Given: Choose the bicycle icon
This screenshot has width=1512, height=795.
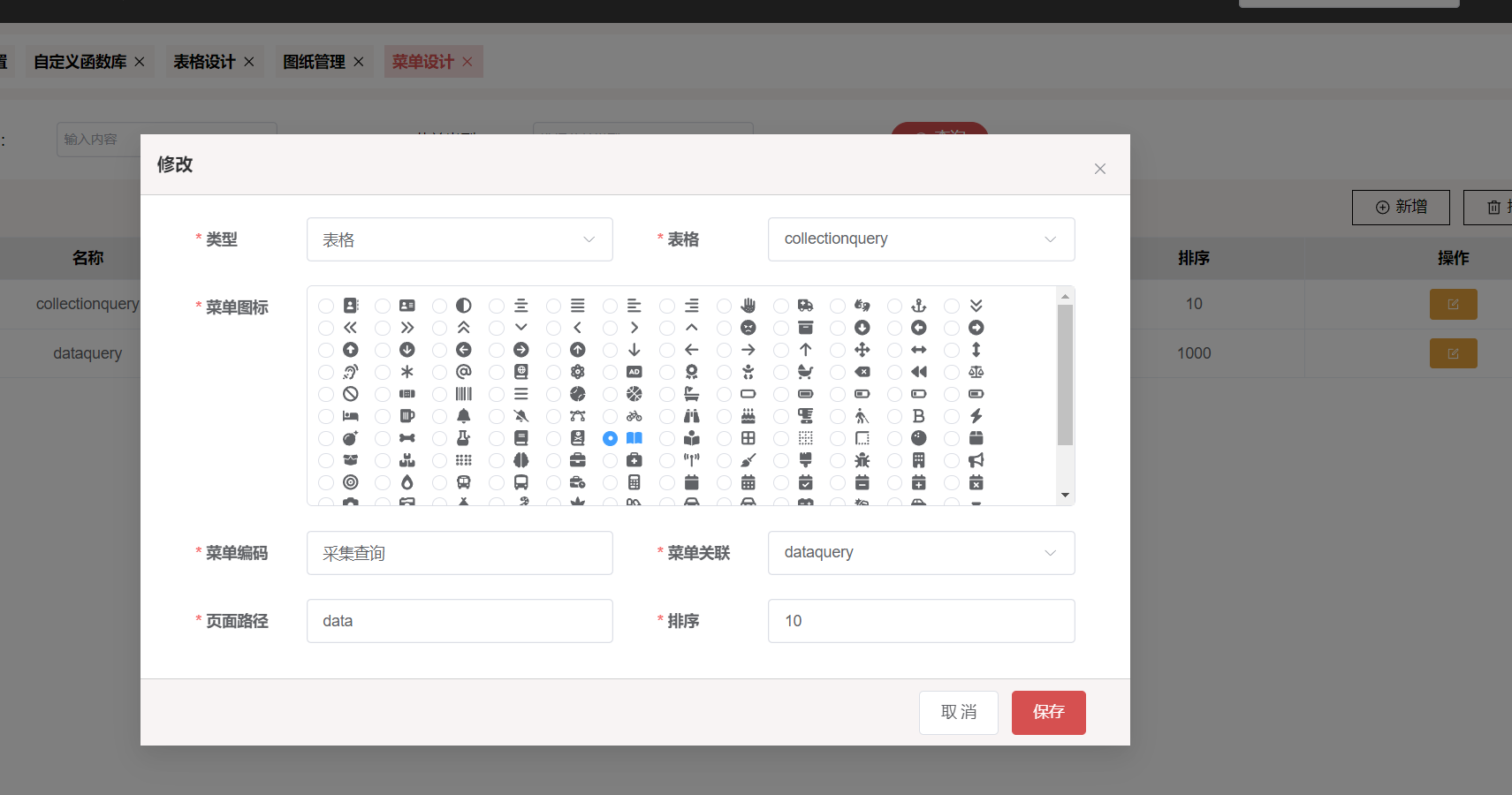Looking at the screenshot, I should (634, 416).
